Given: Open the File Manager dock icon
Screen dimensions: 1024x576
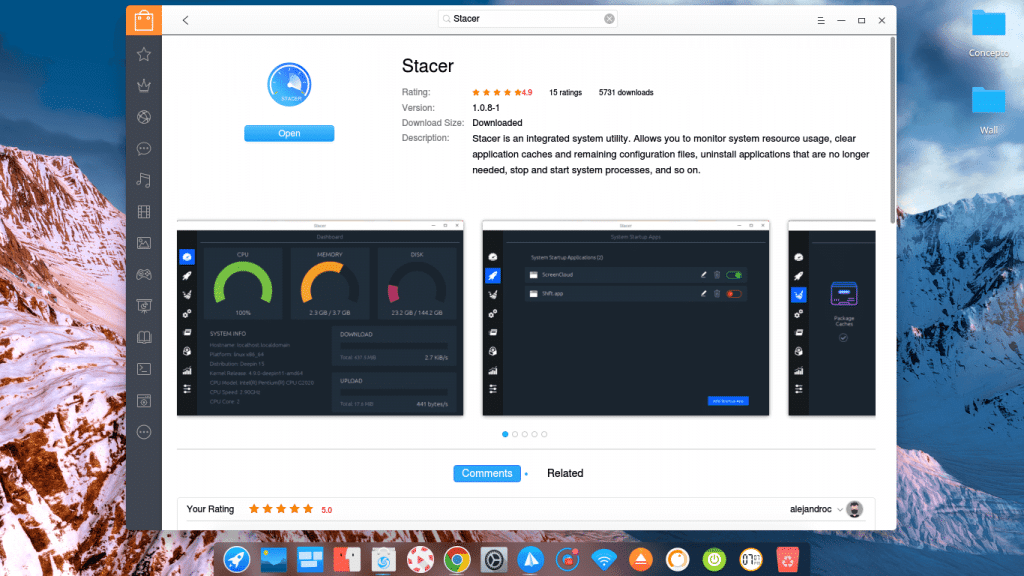Looking at the screenshot, I should click(347, 560).
